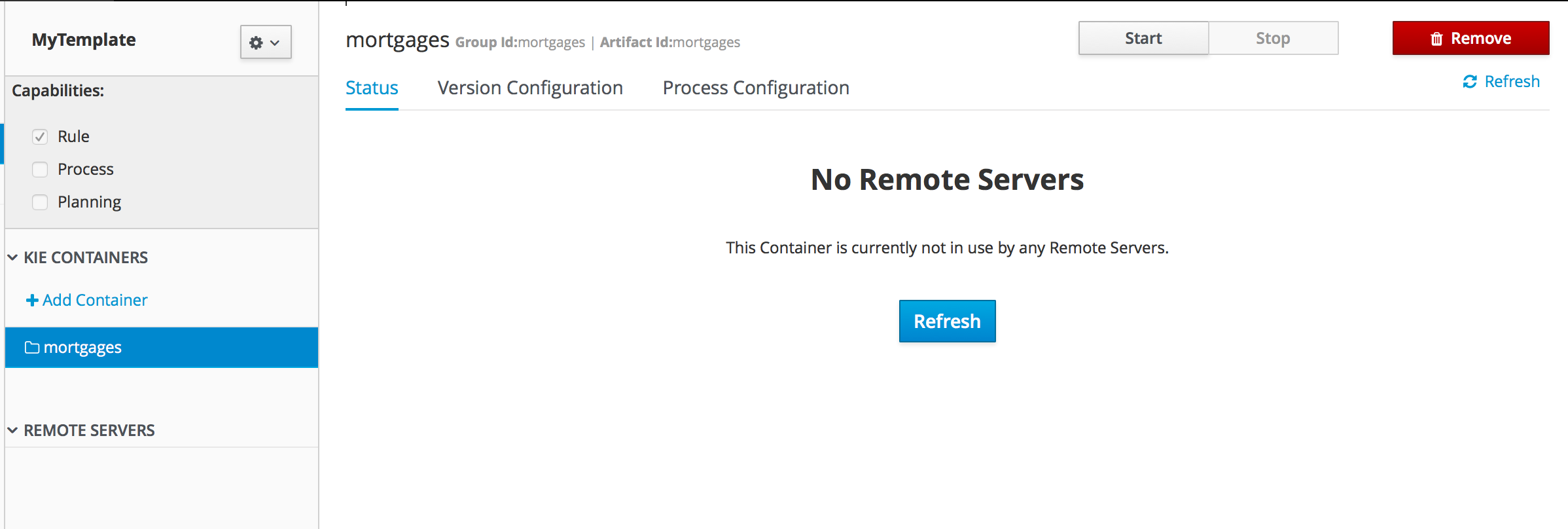Uncheck the Rule capability checkbox
Viewport: 1568px width, 529px height.
tap(40, 137)
